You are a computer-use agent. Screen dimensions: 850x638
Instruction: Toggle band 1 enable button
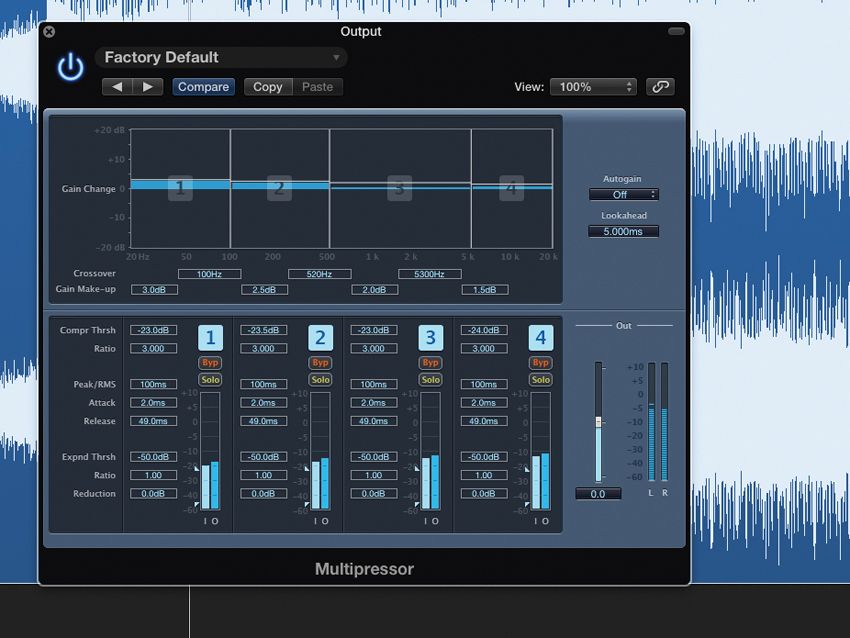click(x=210, y=338)
